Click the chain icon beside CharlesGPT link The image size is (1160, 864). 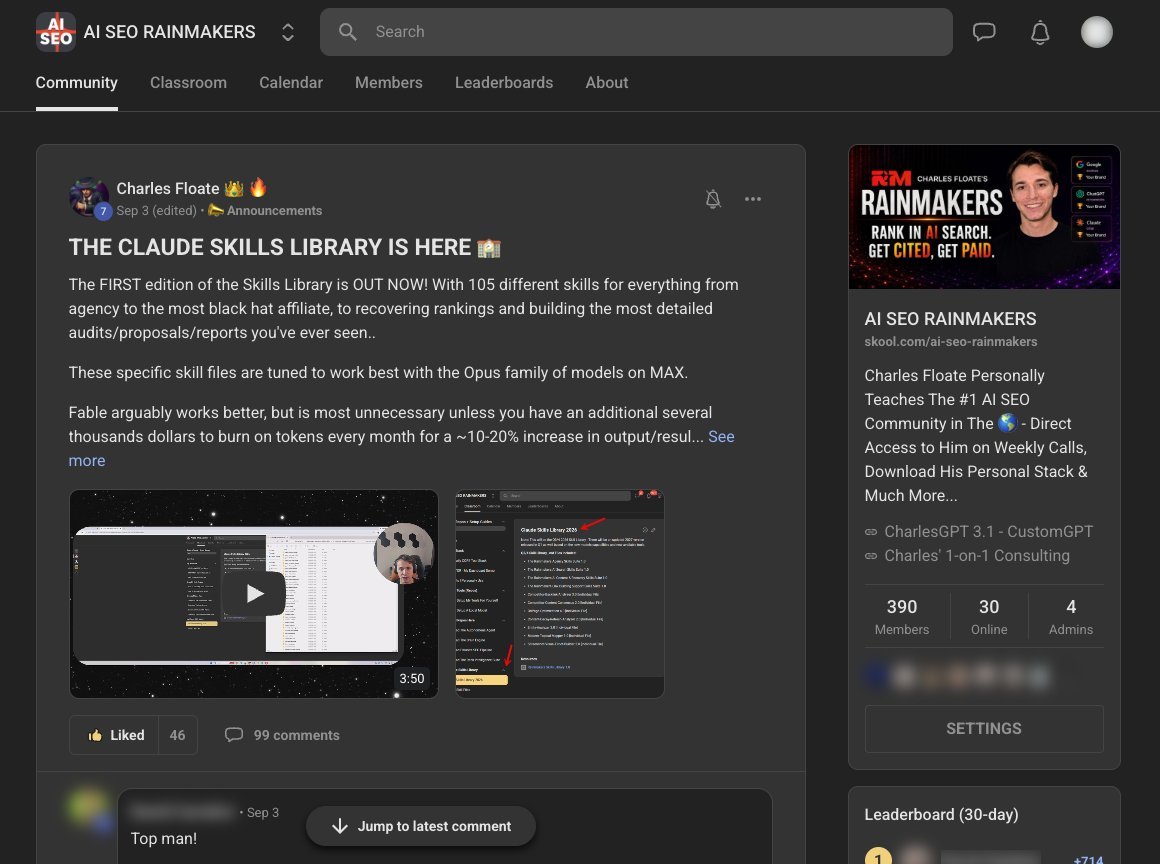871,532
